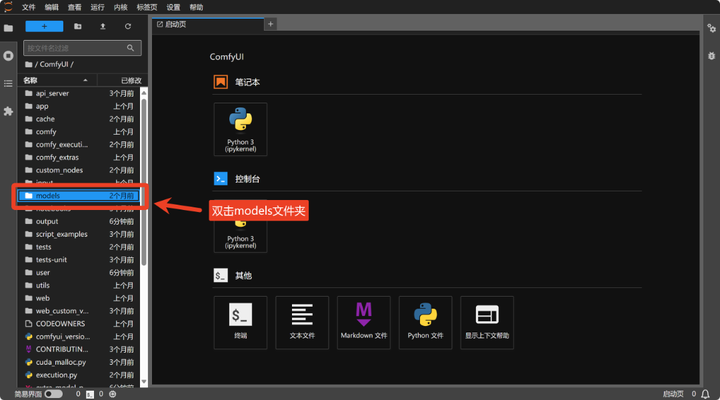This screenshot has height=400, width=720.
Task: Select the user folder
Action: 79,273
